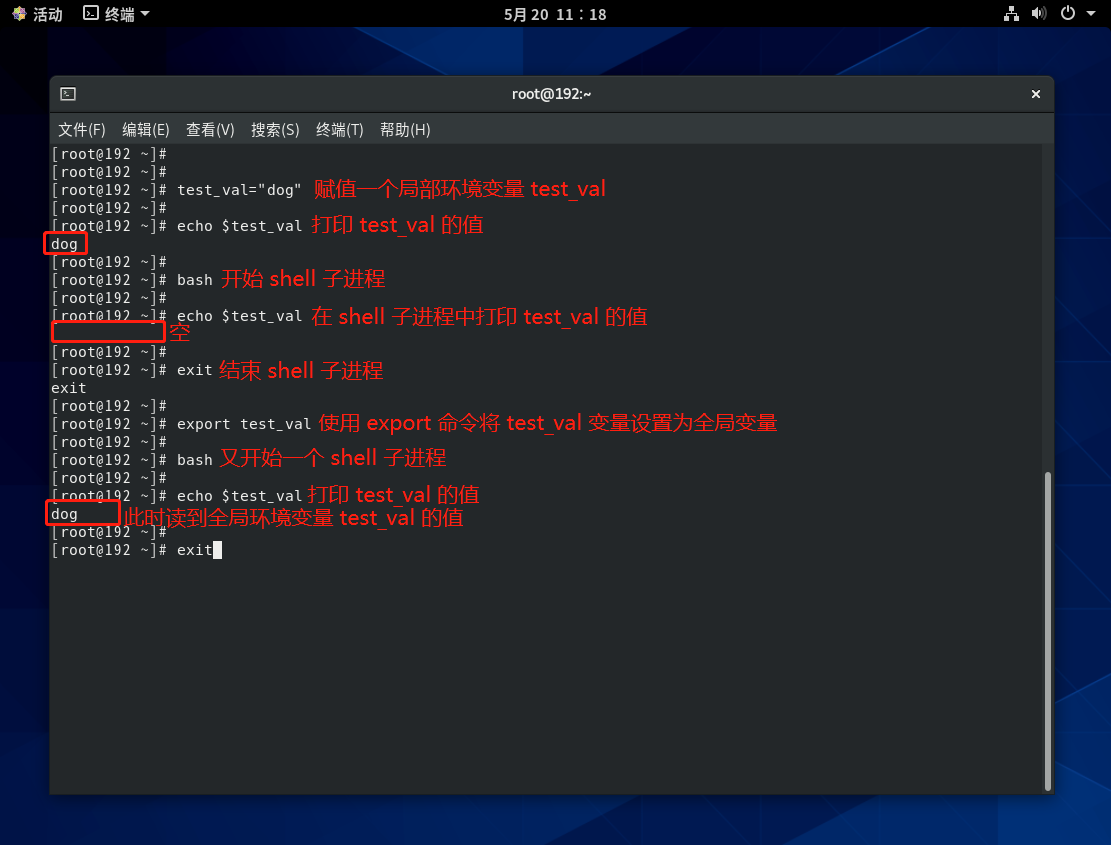The height and width of the screenshot is (845, 1111).
Task: Click the volume speaker icon
Action: pyautogui.click(x=1039, y=14)
